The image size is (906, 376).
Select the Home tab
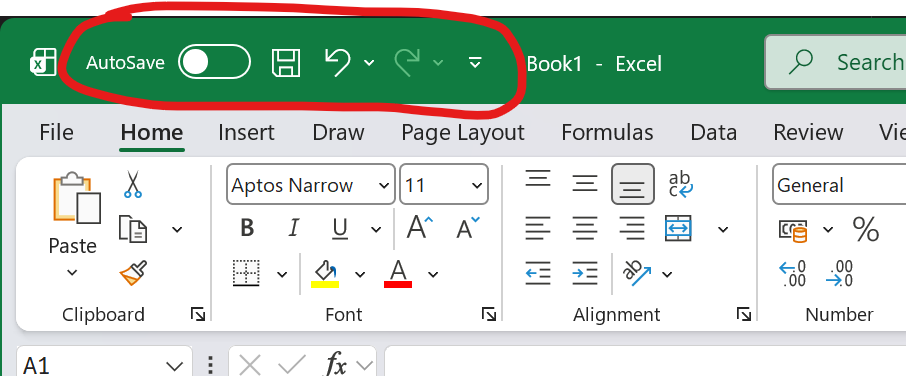coord(152,133)
